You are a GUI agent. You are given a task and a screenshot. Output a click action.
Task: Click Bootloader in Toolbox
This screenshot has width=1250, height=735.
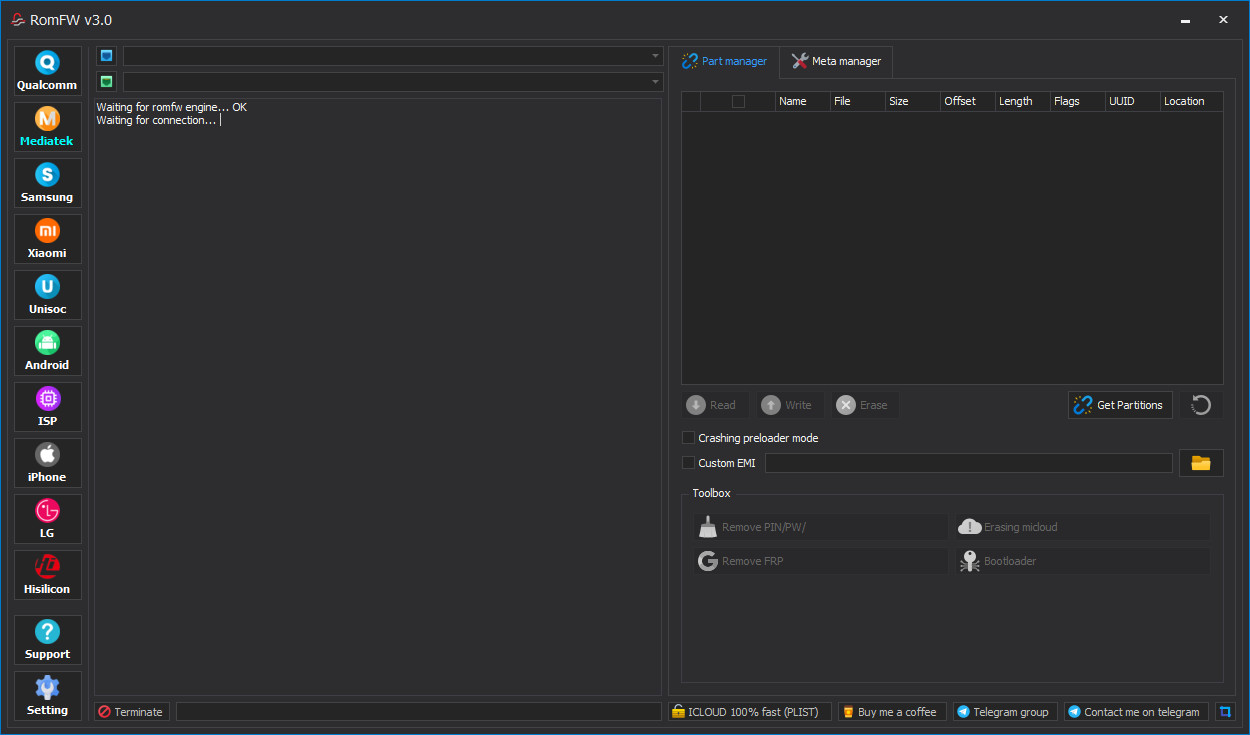point(1083,561)
